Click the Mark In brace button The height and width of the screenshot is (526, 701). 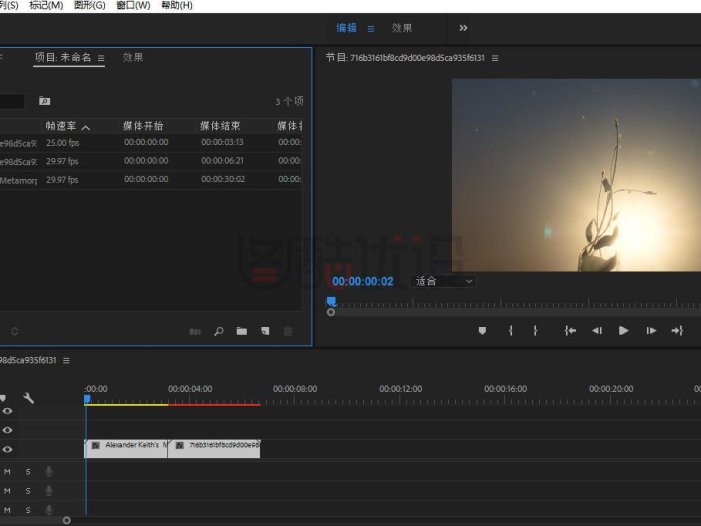coord(511,331)
